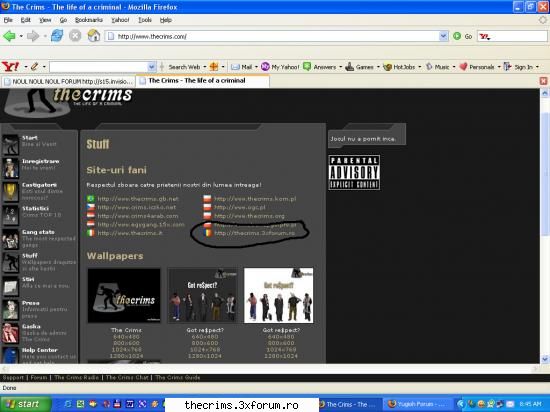
Task: Open Yahoo Answers toolbar button
Action: [x=320, y=67]
